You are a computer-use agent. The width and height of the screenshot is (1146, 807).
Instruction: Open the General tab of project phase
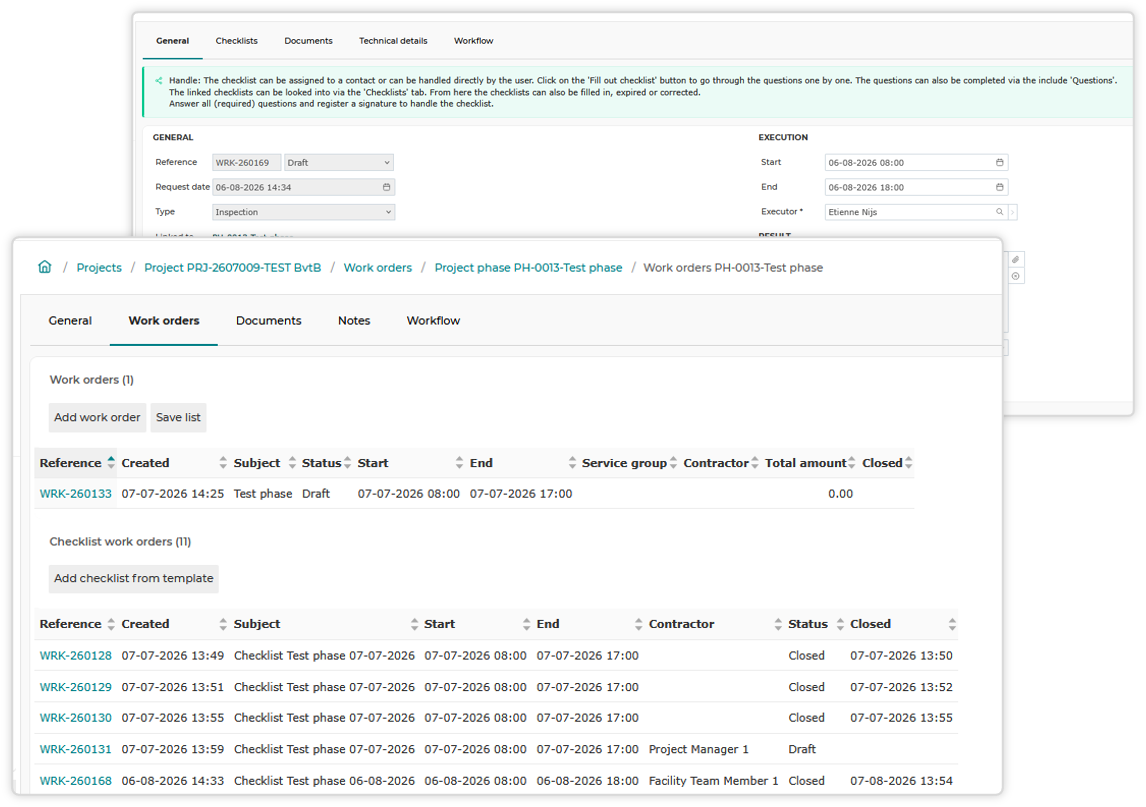(x=70, y=321)
